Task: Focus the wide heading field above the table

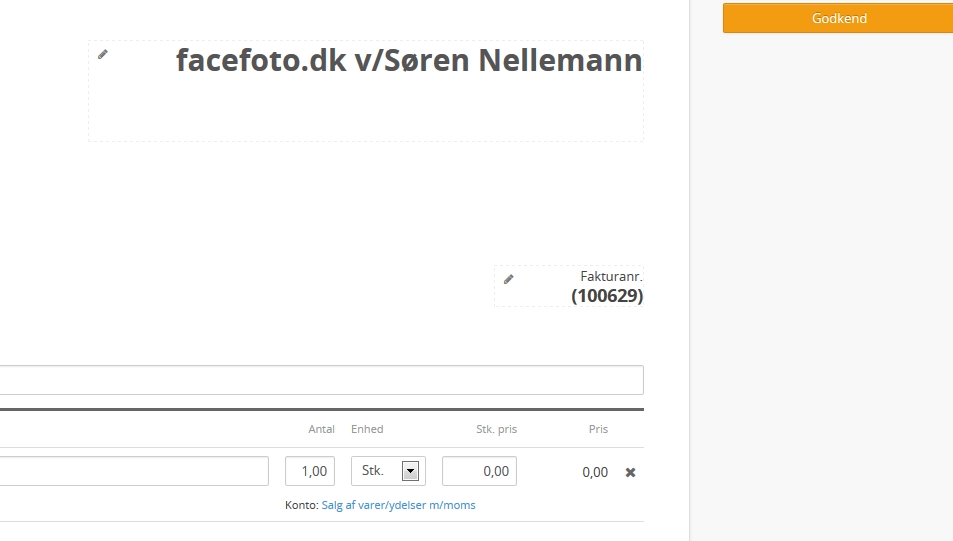Action: (x=320, y=380)
